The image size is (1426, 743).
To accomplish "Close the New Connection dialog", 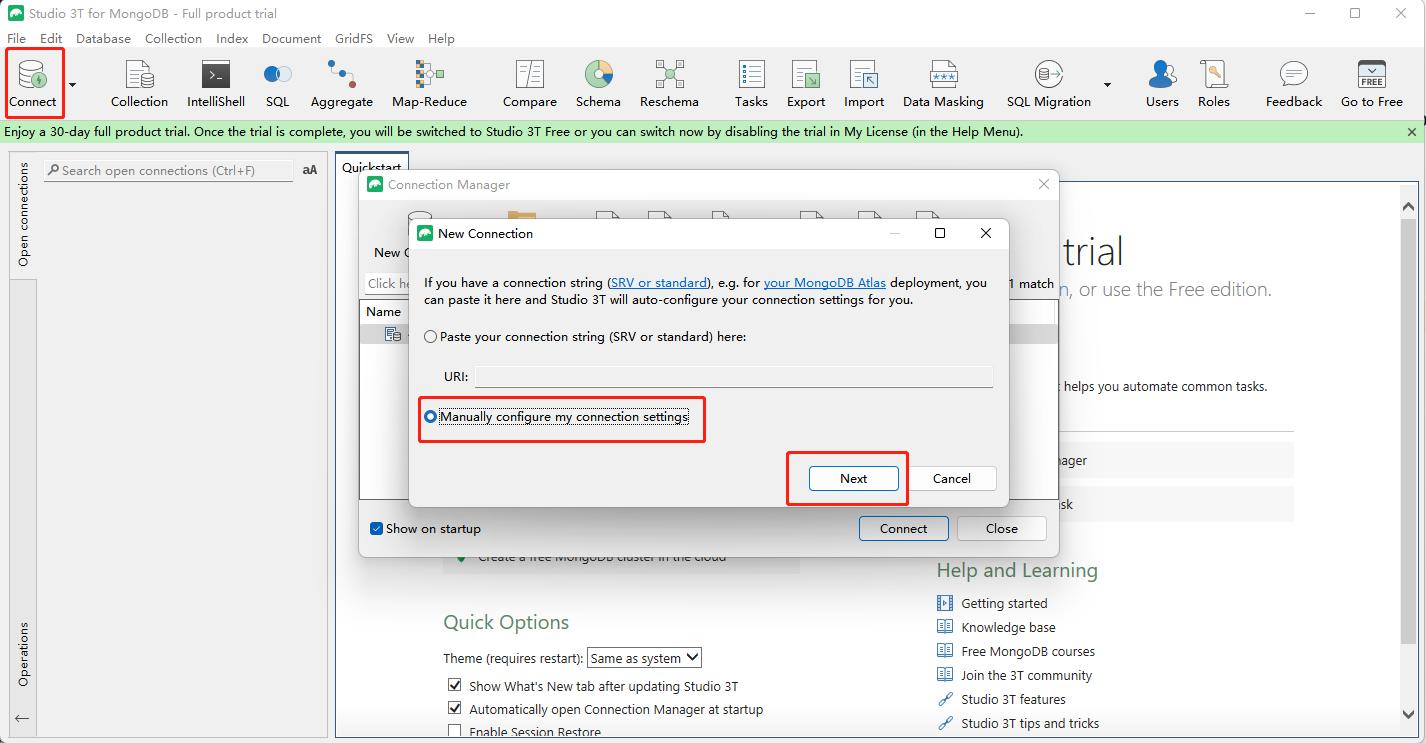I will 986,233.
